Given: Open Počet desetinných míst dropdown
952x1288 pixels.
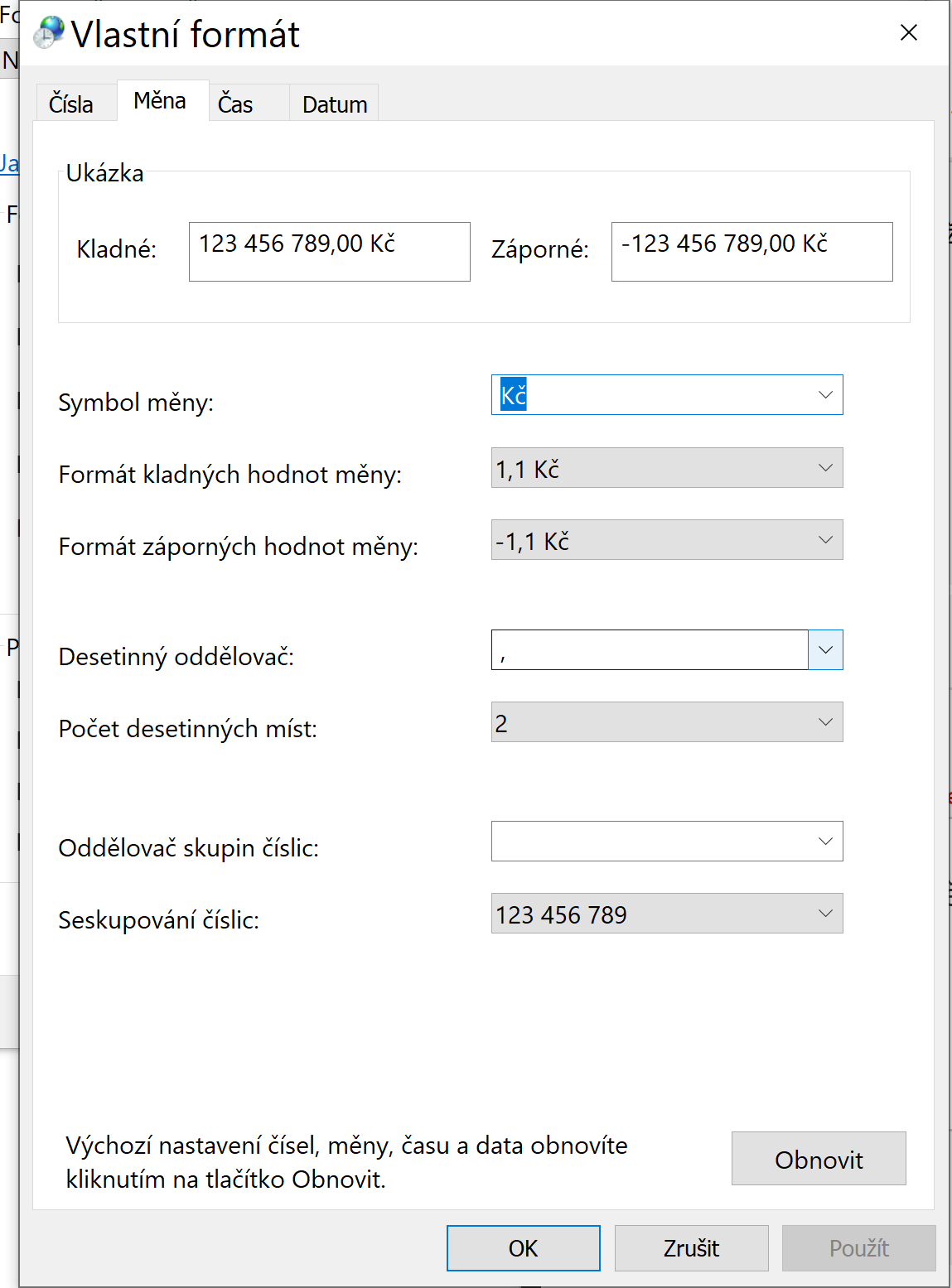Looking at the screenshot, I should [x=824, y=722].
